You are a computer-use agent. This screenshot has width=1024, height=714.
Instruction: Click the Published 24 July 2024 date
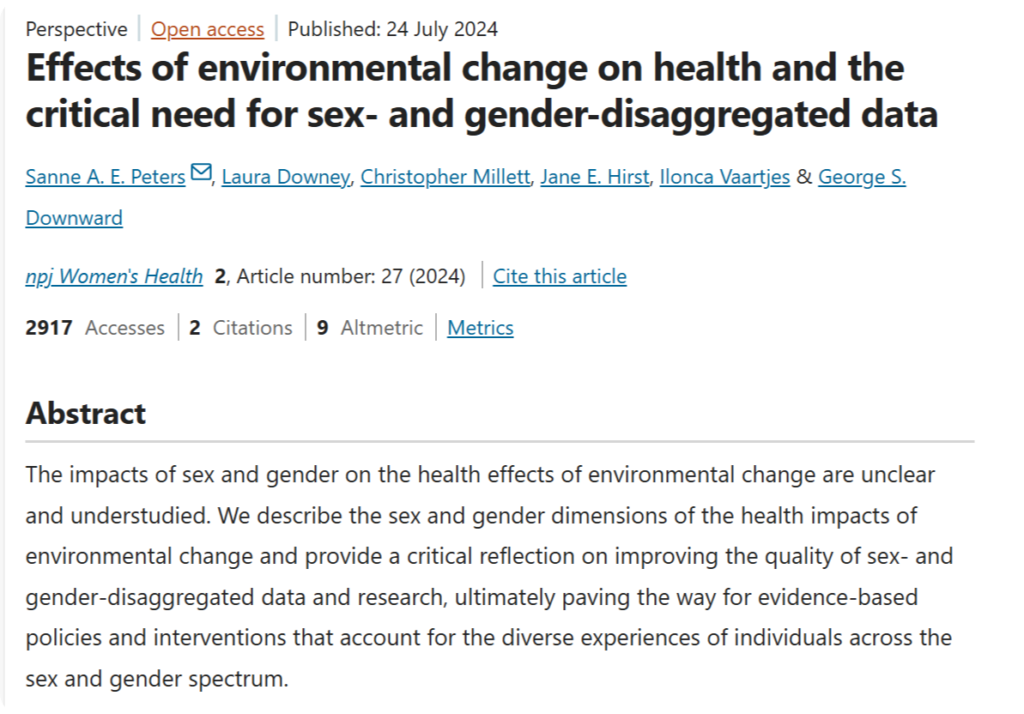(392, 29)
